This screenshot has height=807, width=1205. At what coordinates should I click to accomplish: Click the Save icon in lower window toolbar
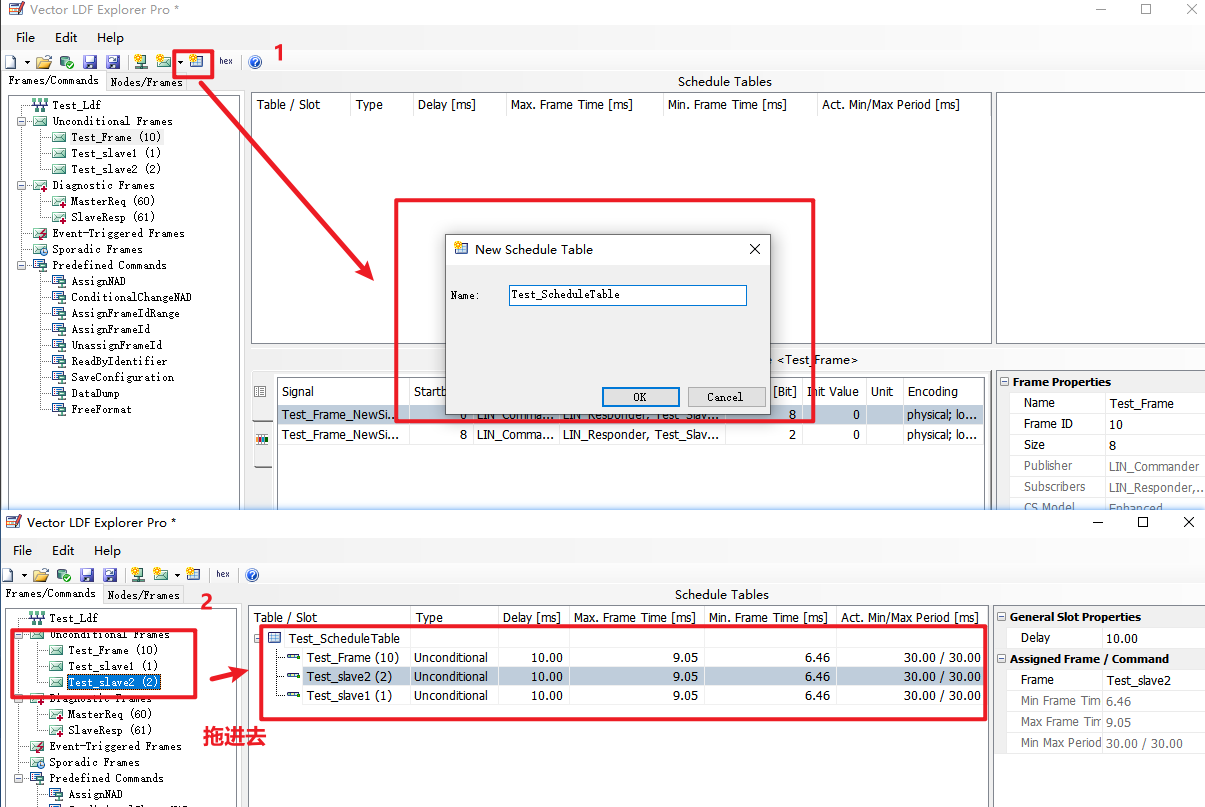[87, 575]
